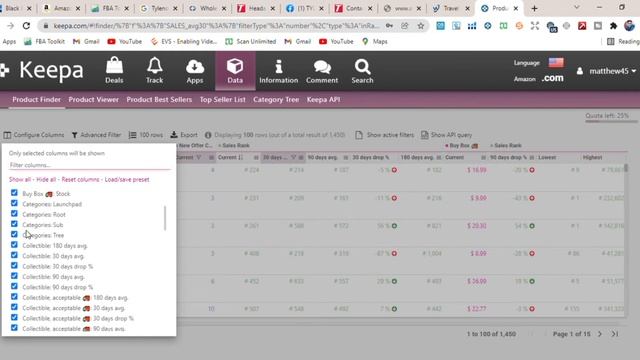The width and height of the screenshot is (640, 360).
Task: Switch to Product Finder tab
Action: [x=36, y=100]
